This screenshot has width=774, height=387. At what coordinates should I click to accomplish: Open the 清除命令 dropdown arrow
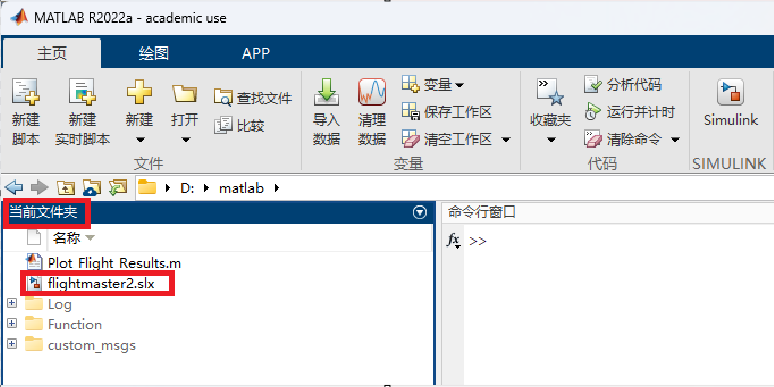pos(675,140)
